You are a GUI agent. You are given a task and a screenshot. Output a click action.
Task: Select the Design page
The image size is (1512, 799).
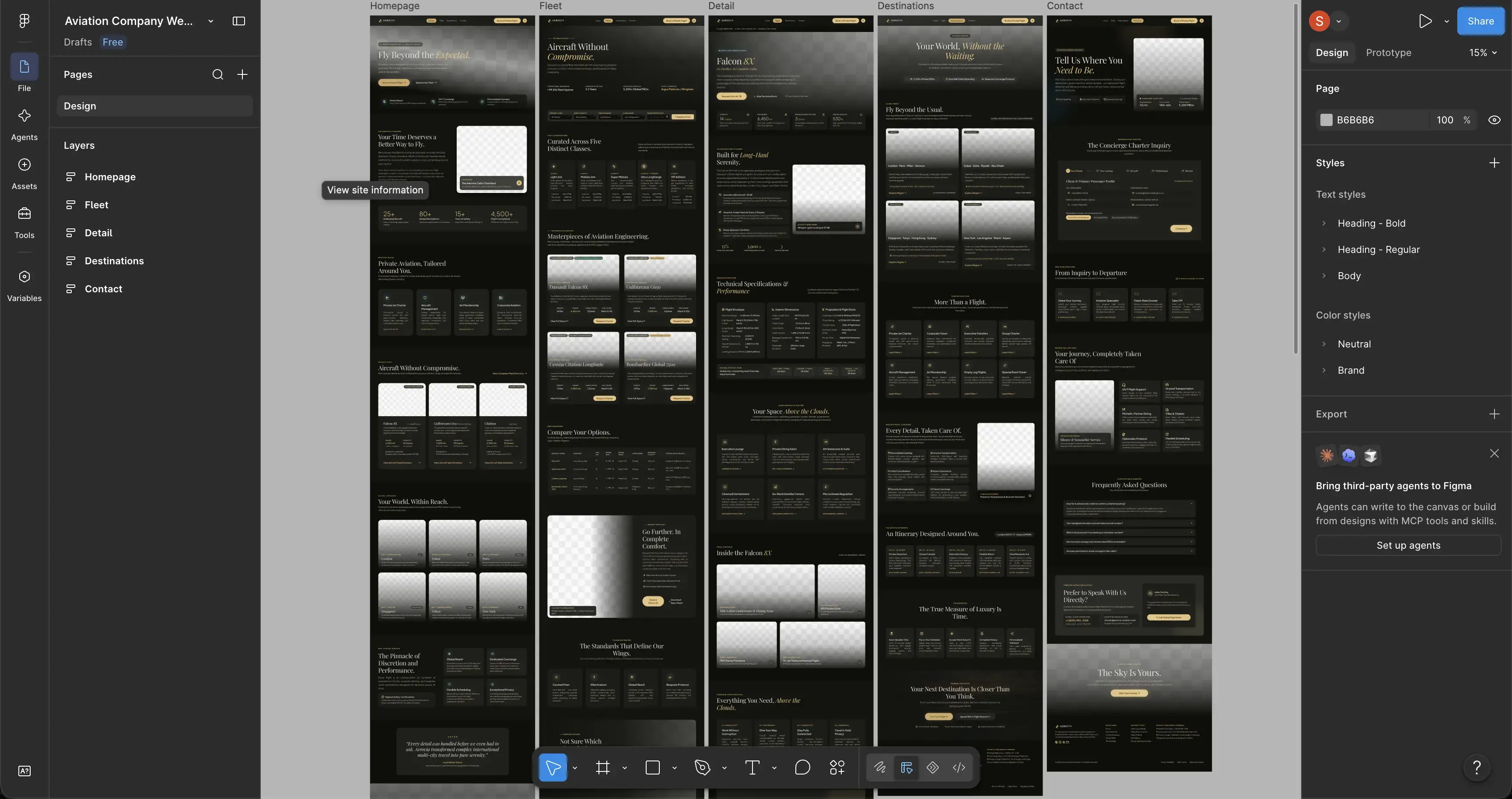154,105
